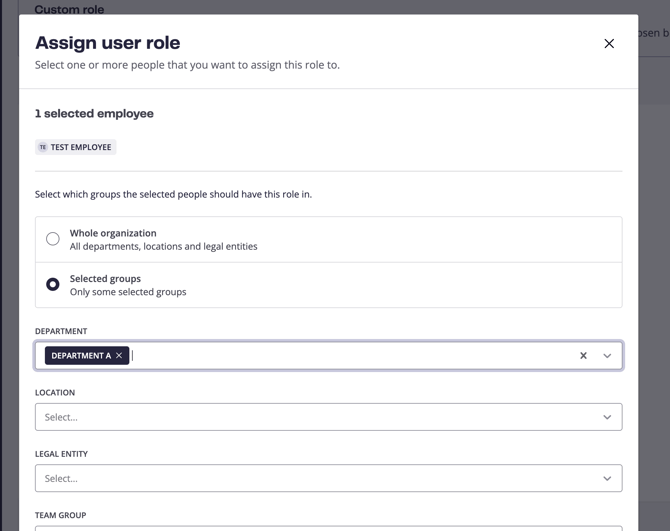Click the Whole organization description text
670x531 pixels.
(163, 246)
